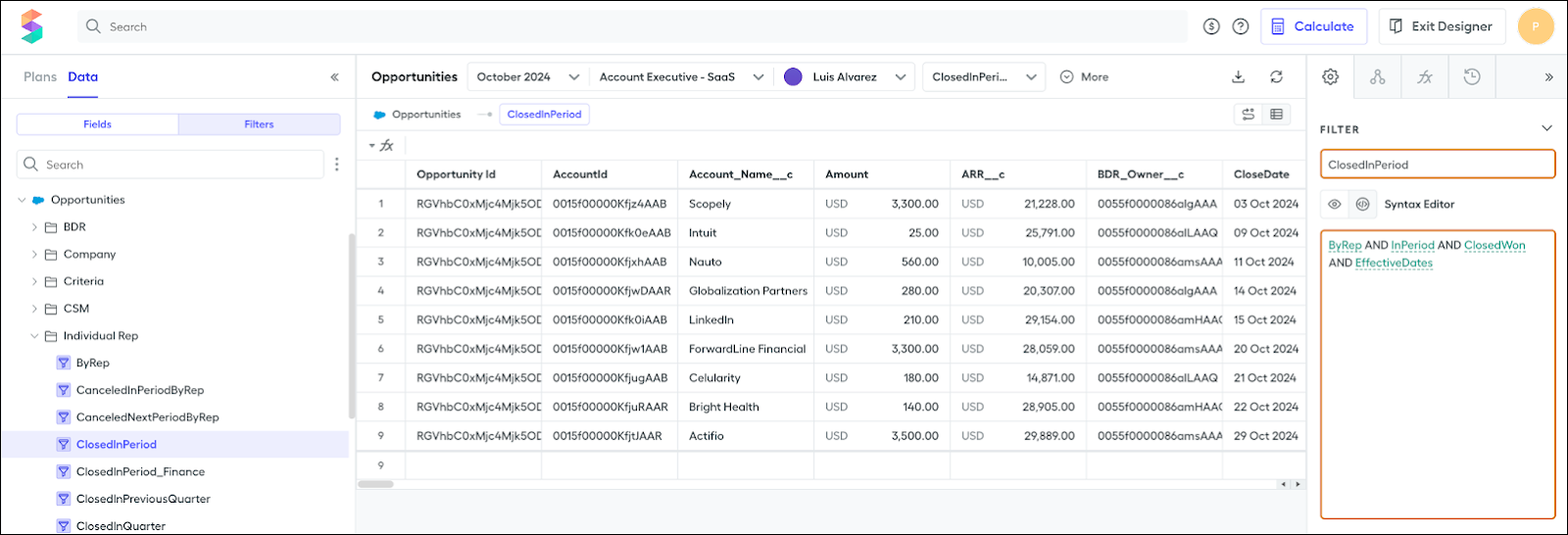Viewport: 1568px width, 535px height.
Task: Toggle the filter preview eye icon
Action: pos(1334,204)
